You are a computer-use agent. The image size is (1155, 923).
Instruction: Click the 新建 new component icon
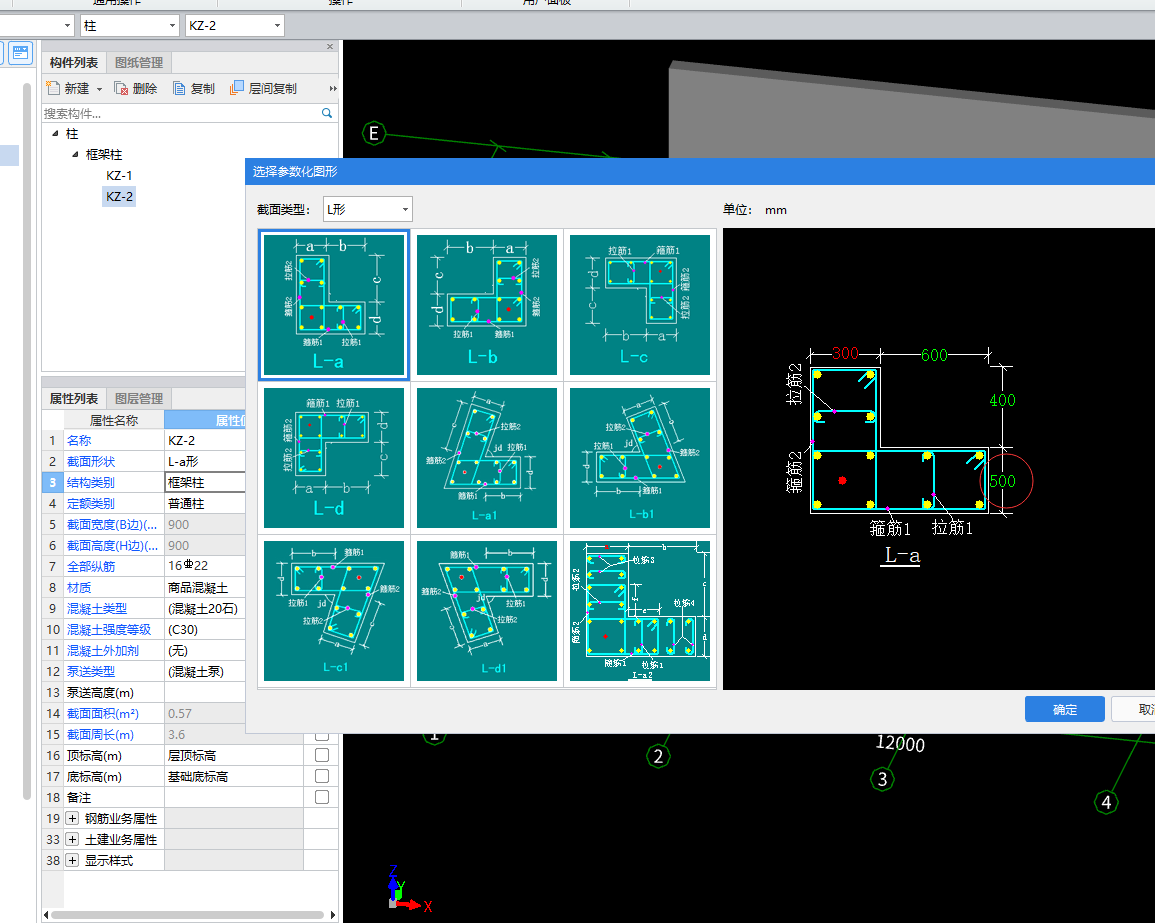coord(53,88)
